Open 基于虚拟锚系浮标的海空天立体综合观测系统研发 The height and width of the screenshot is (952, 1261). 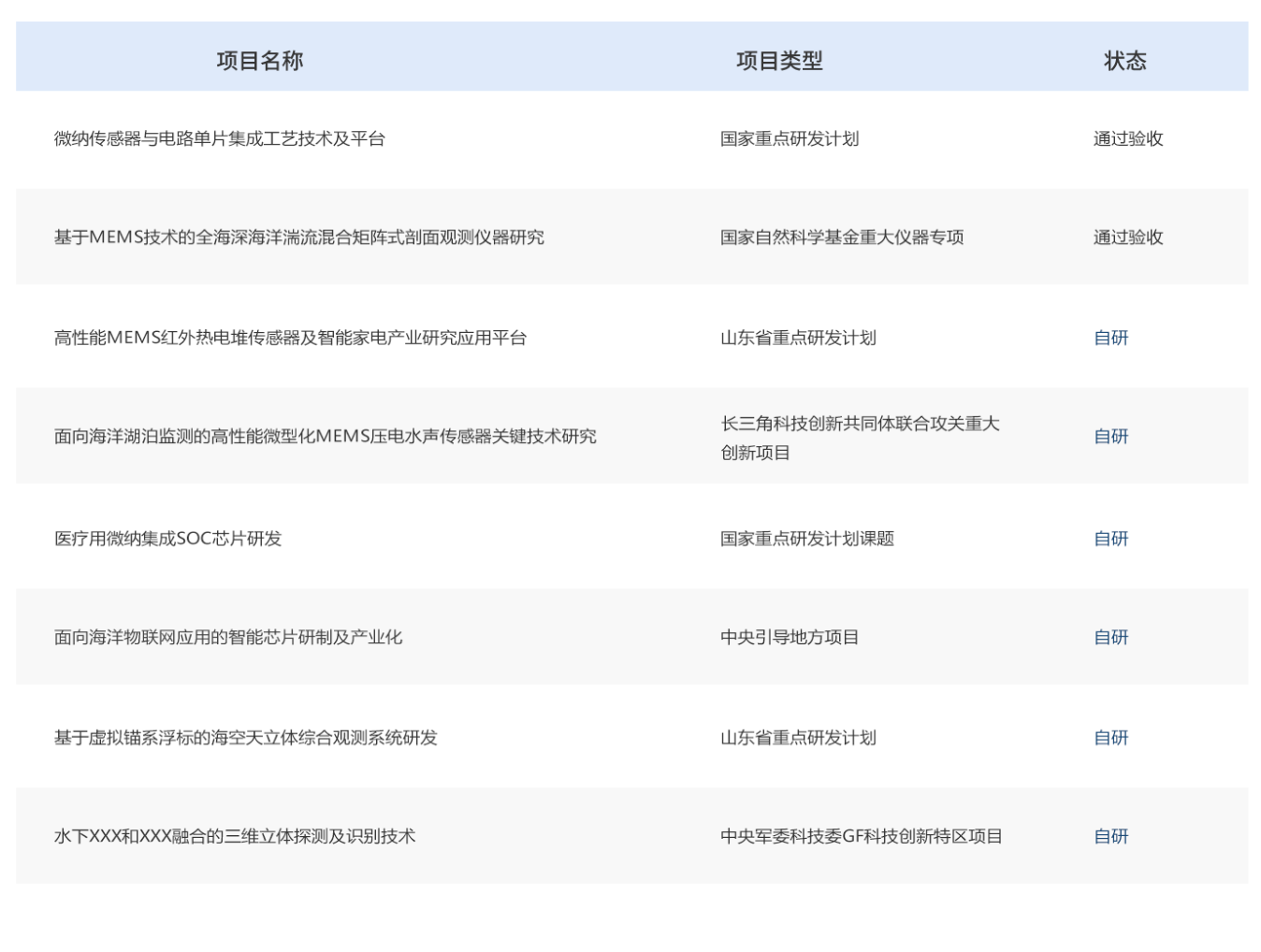245,738
